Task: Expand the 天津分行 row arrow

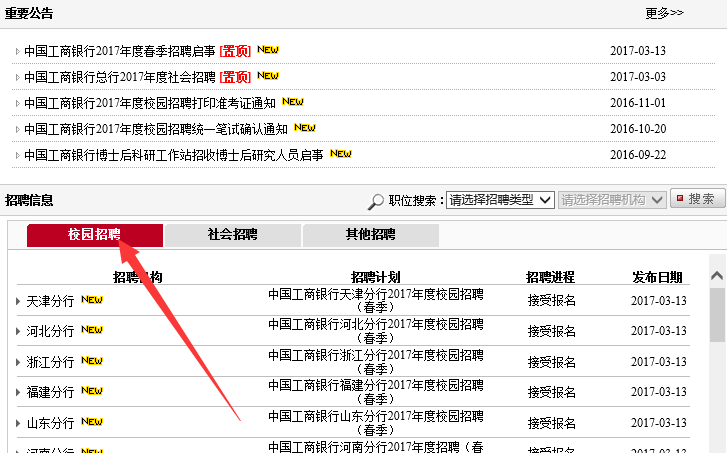Action: tap(18, 301)
